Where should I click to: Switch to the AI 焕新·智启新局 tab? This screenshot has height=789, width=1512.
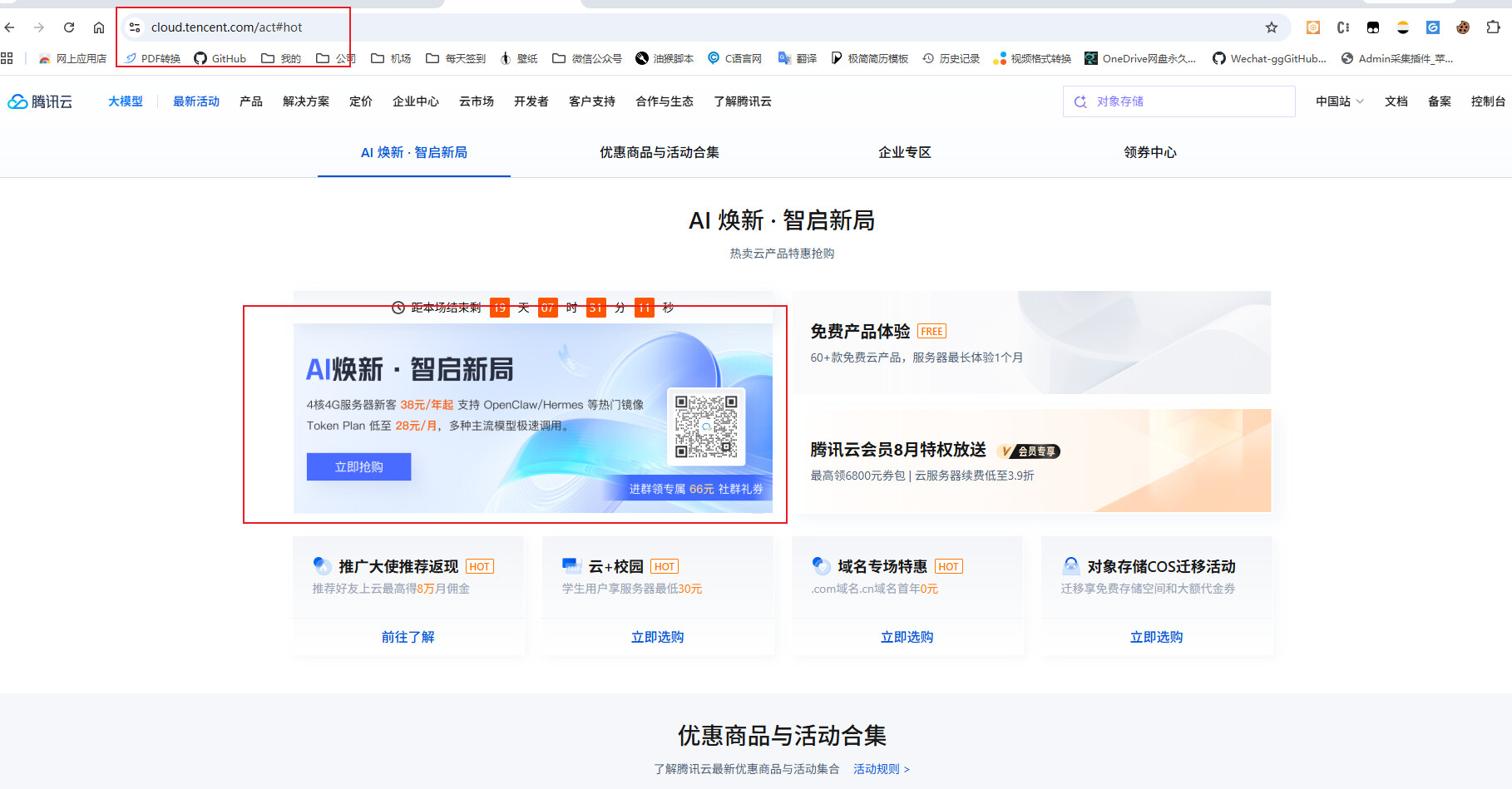pyautogui.click(x=414, y=152)
